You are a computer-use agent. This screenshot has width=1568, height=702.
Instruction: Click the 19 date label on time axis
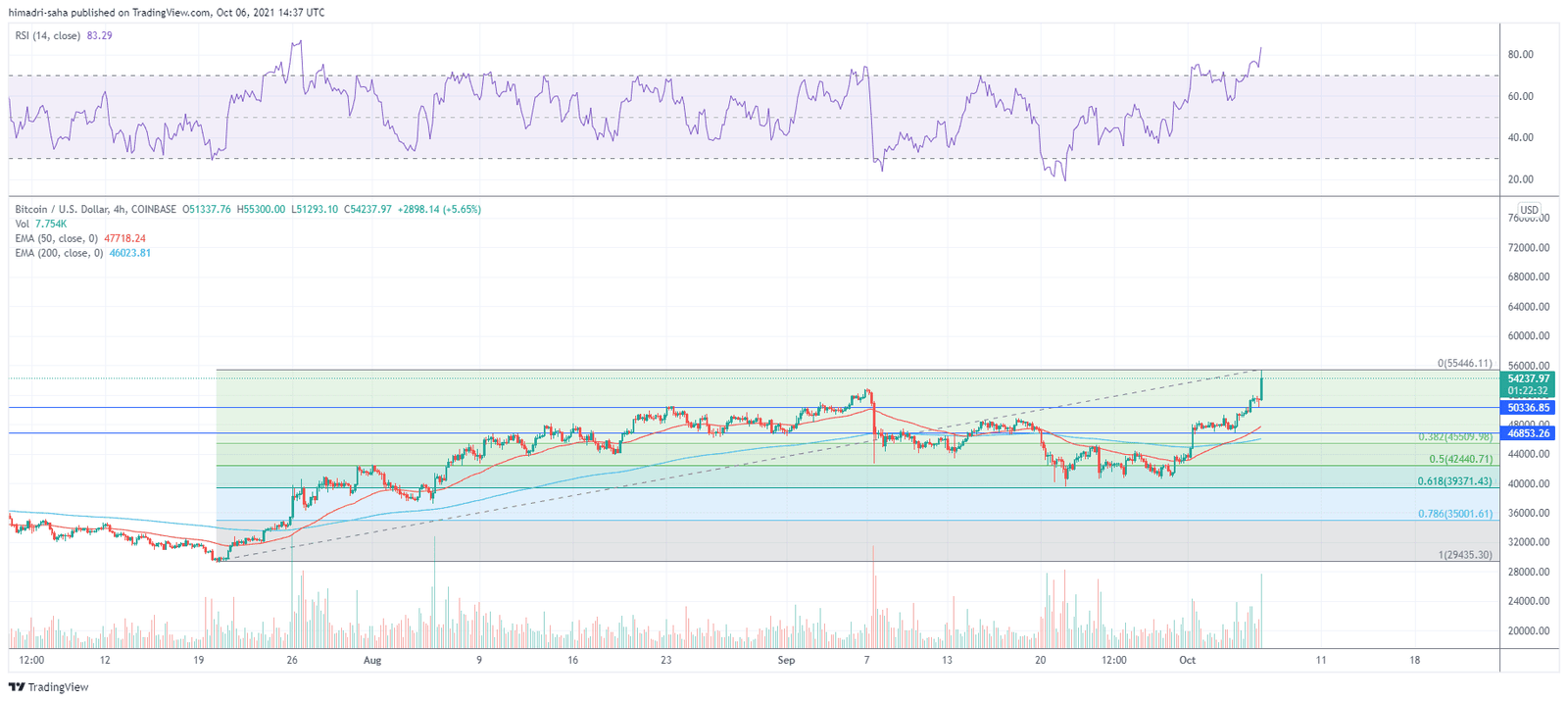coord(199,661)
